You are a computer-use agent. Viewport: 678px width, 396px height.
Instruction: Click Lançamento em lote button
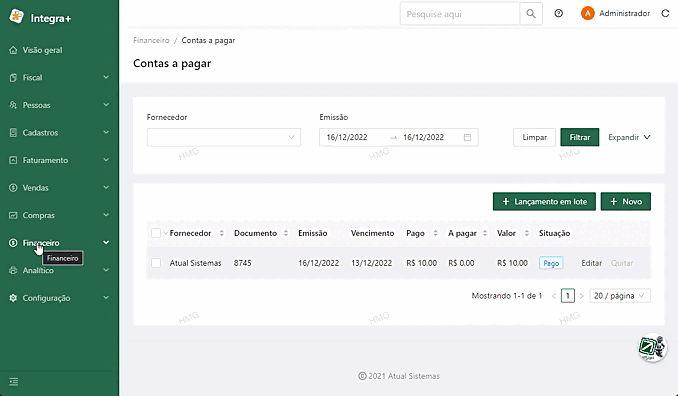pos(544,201)
